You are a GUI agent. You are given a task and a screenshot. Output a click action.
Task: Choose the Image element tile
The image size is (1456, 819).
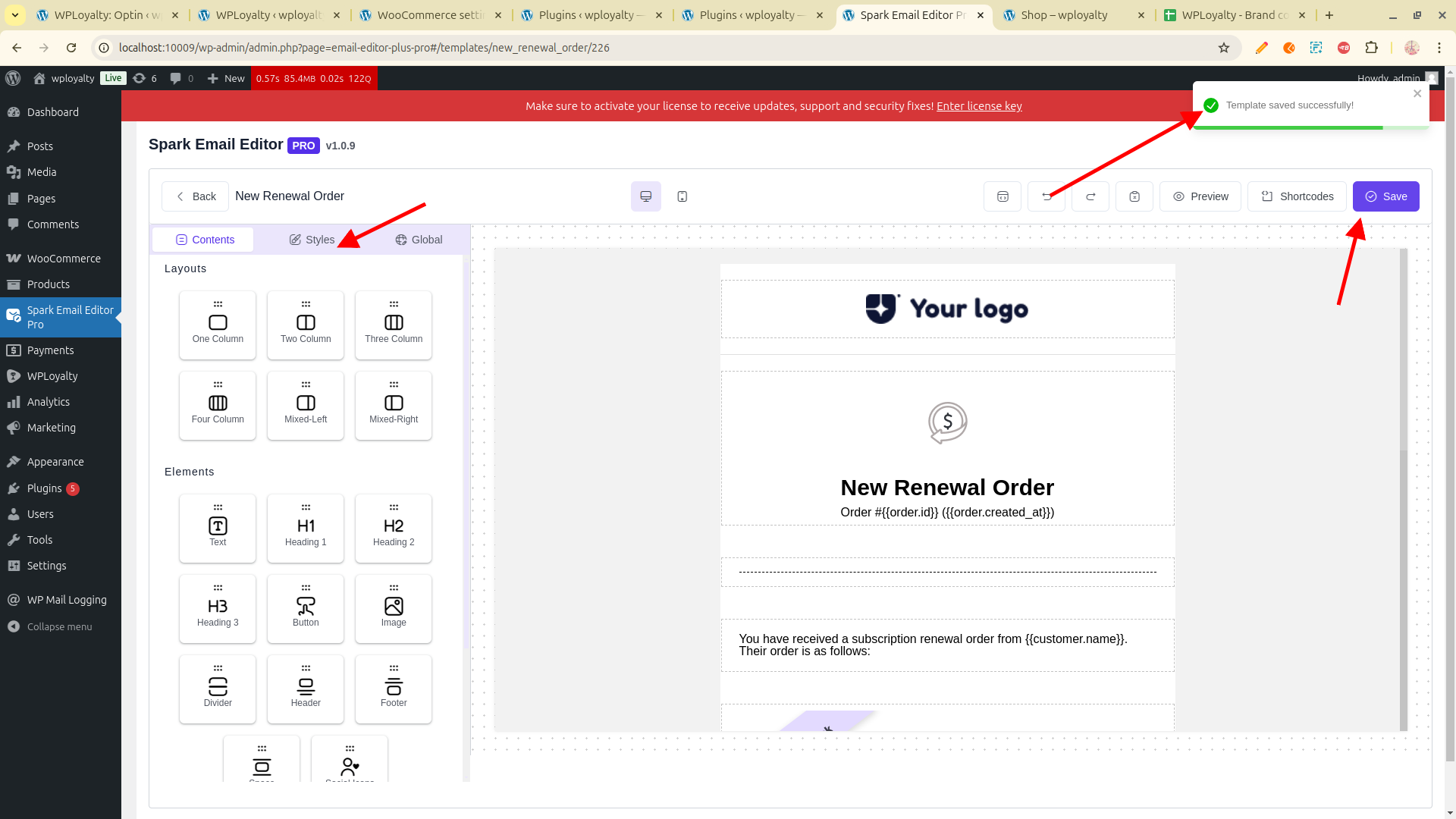[394, 609]
